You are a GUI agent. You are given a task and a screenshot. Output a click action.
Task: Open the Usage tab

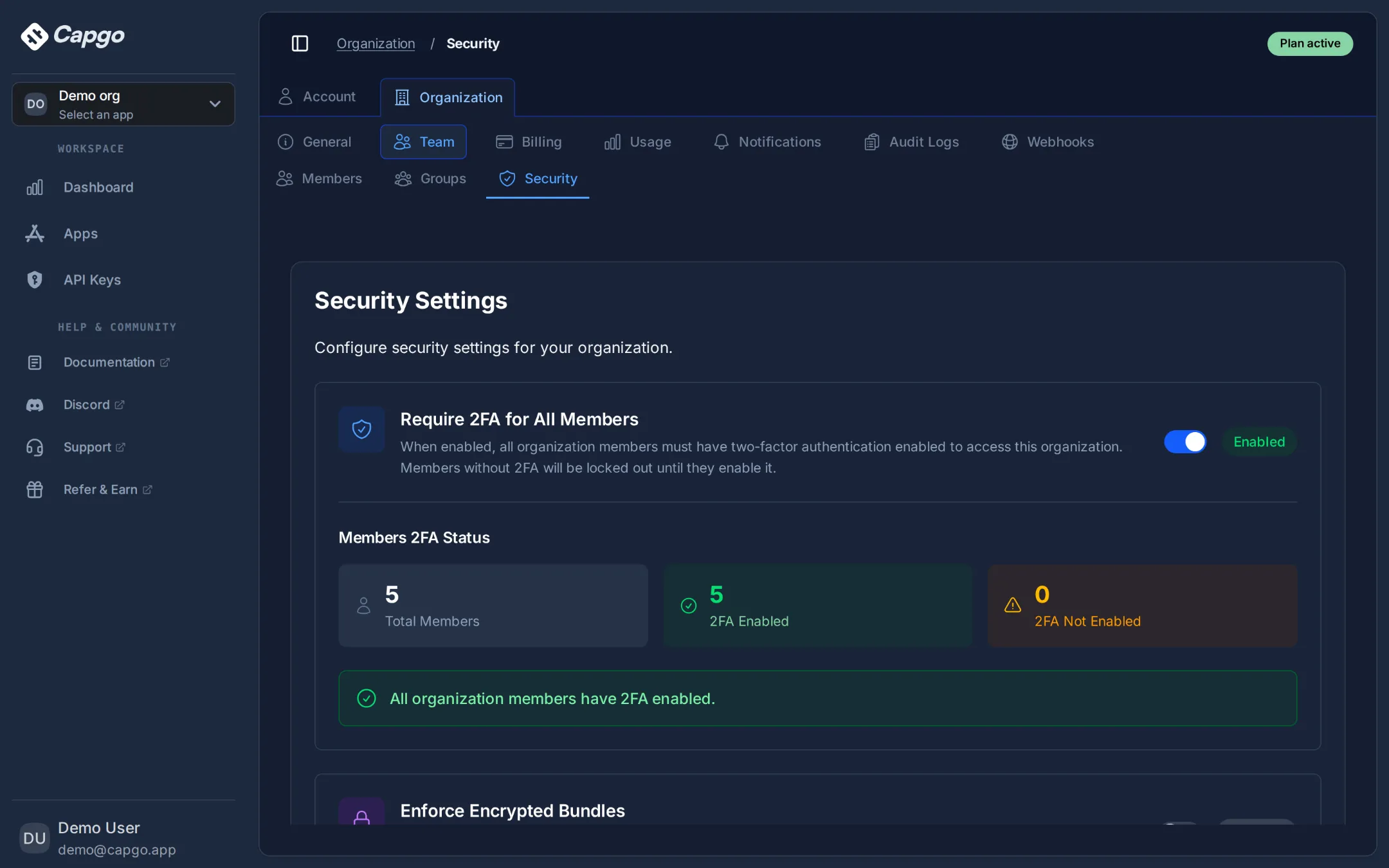click(x=637, y=142)
